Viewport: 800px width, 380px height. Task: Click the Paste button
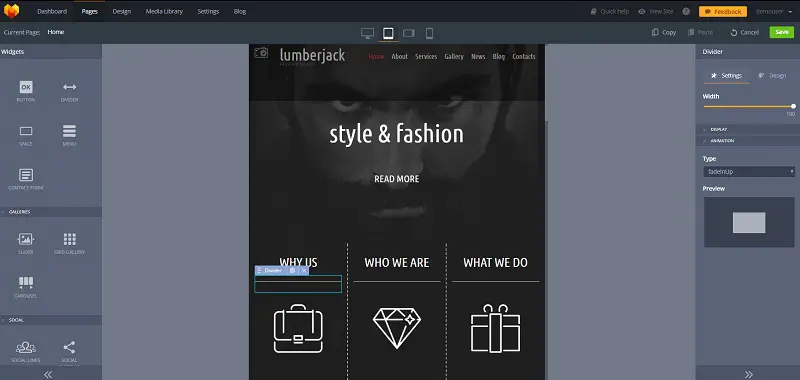tap(701, 32)
